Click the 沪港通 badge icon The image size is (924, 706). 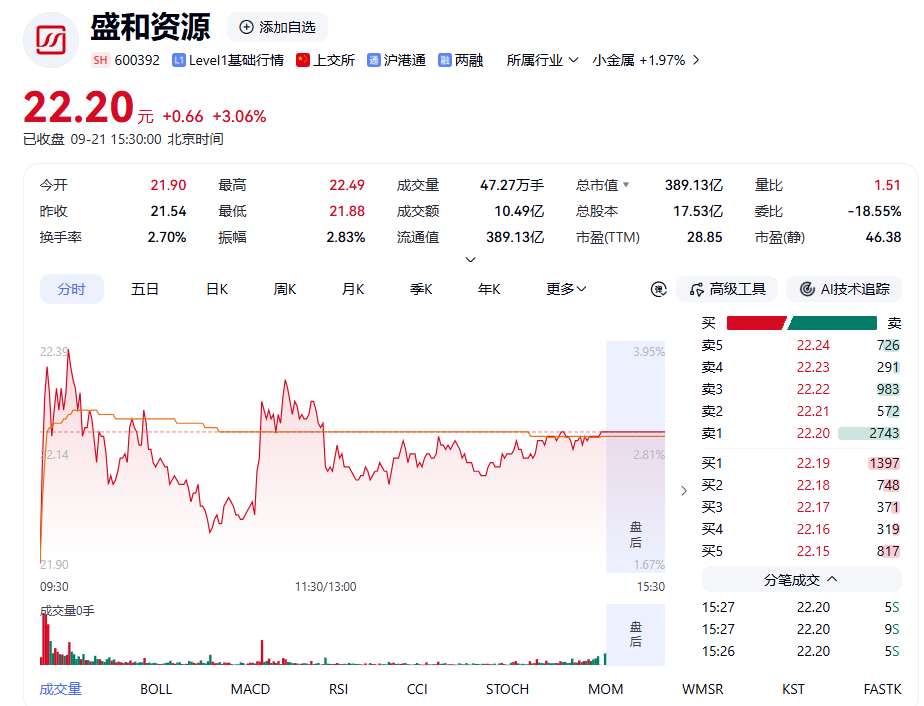click(374, 60)
